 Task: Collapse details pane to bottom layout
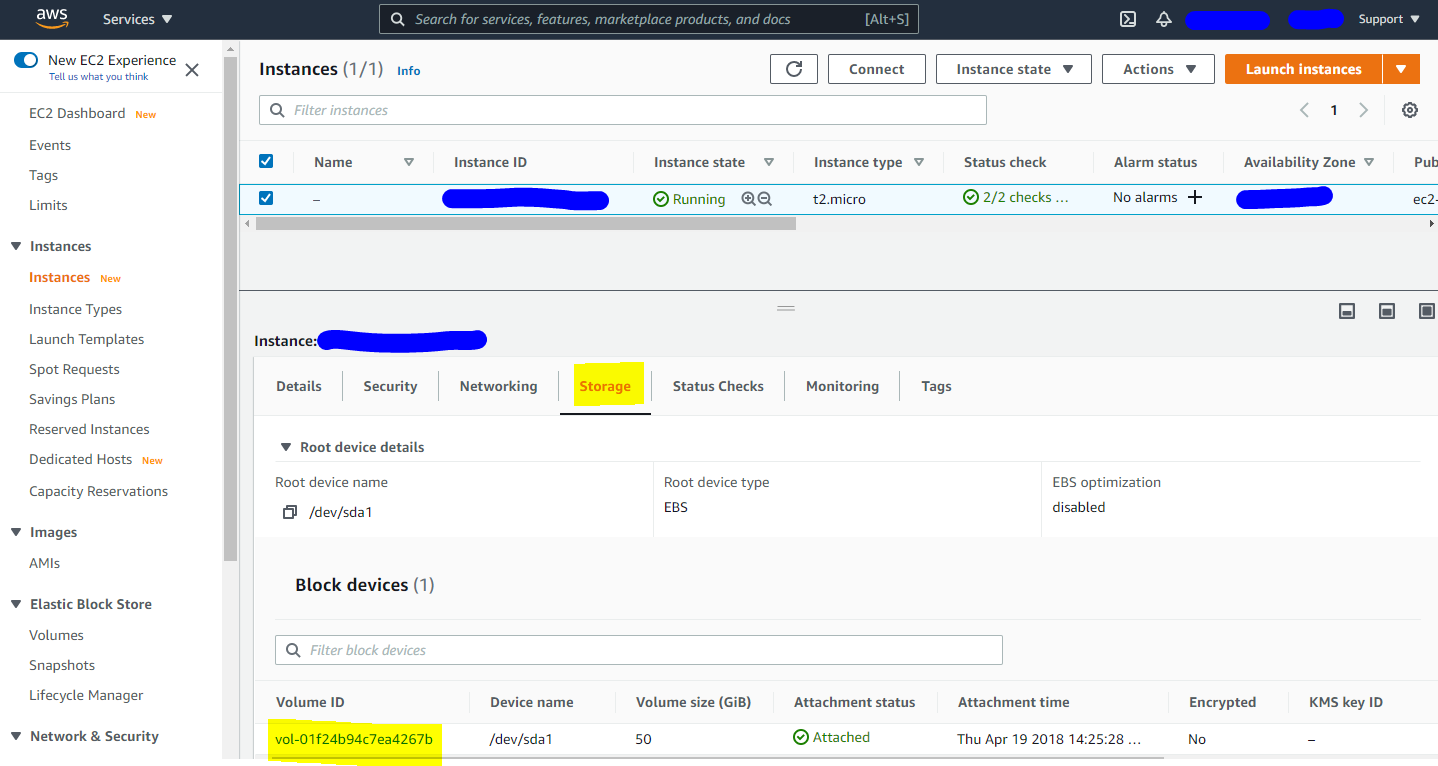(1347, 311)
